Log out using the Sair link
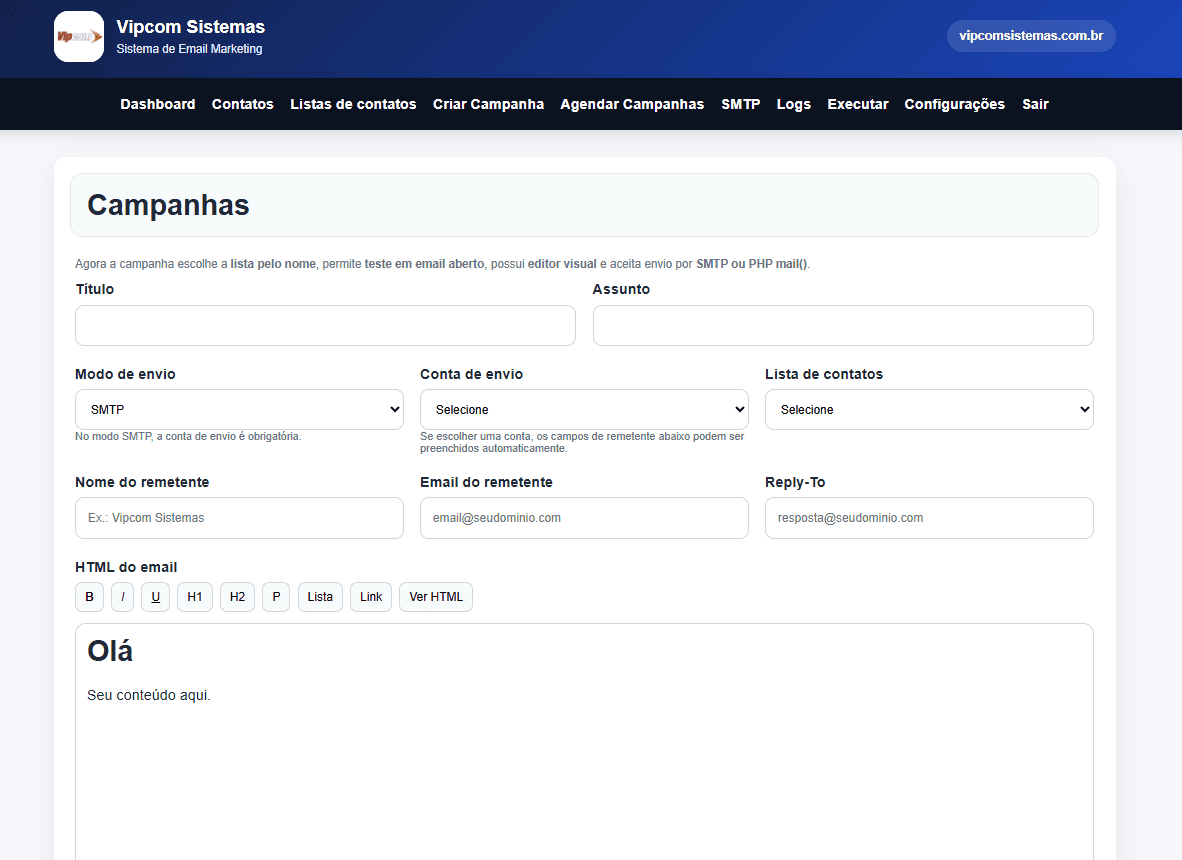This screenshot has height=860, width=1182. [1035, 104]
